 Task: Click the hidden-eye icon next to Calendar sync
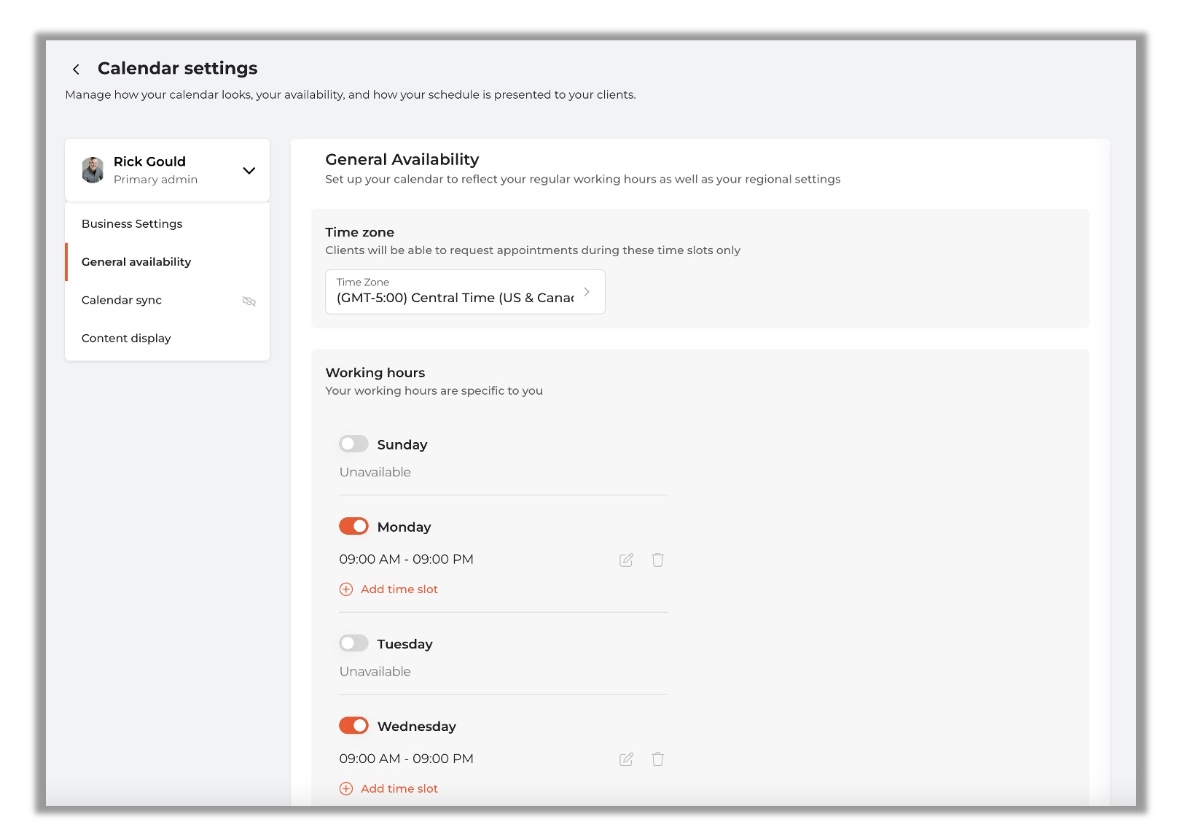pos(249,301)
